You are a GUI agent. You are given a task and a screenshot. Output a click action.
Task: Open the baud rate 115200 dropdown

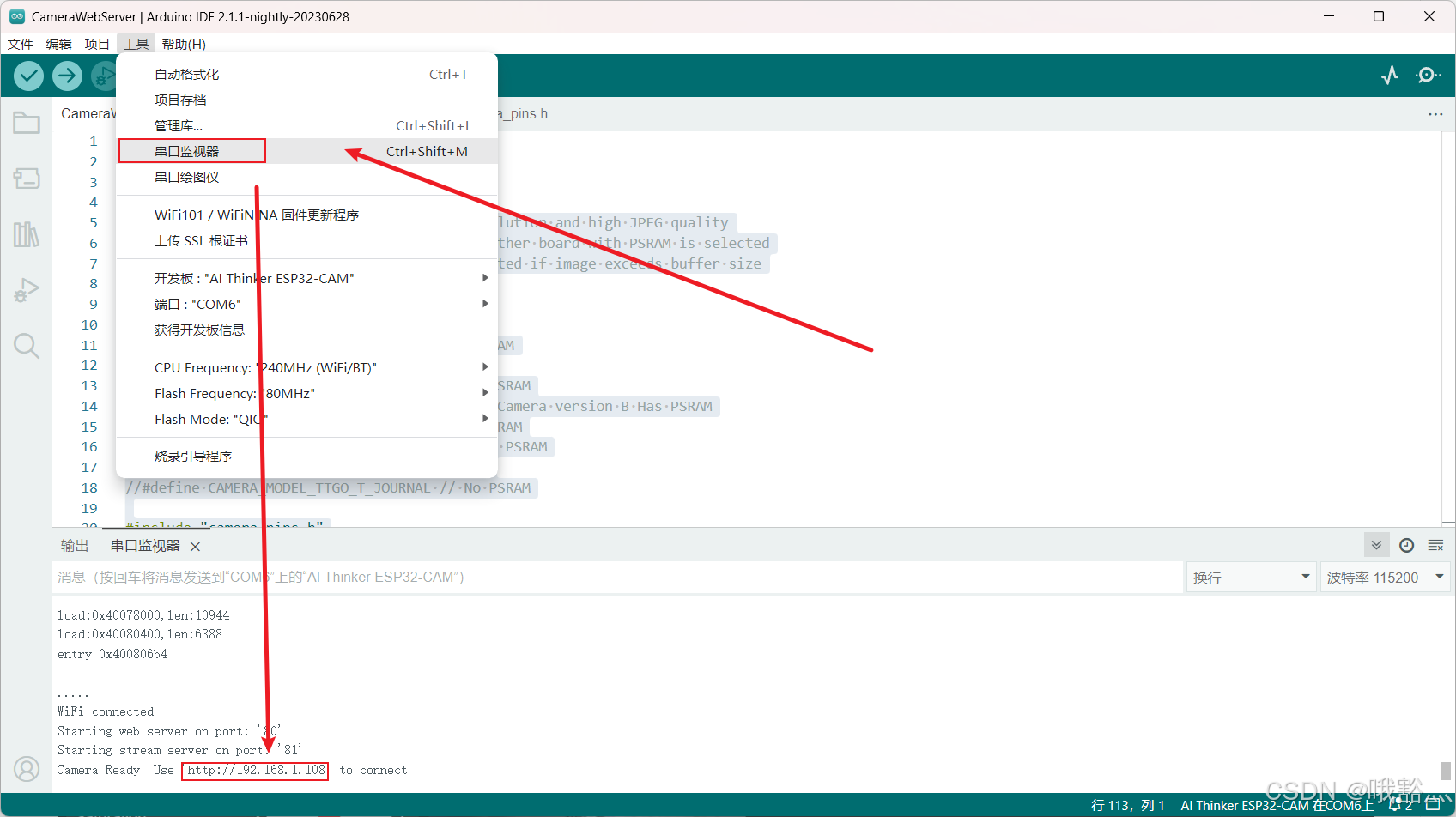(1386, 578)
